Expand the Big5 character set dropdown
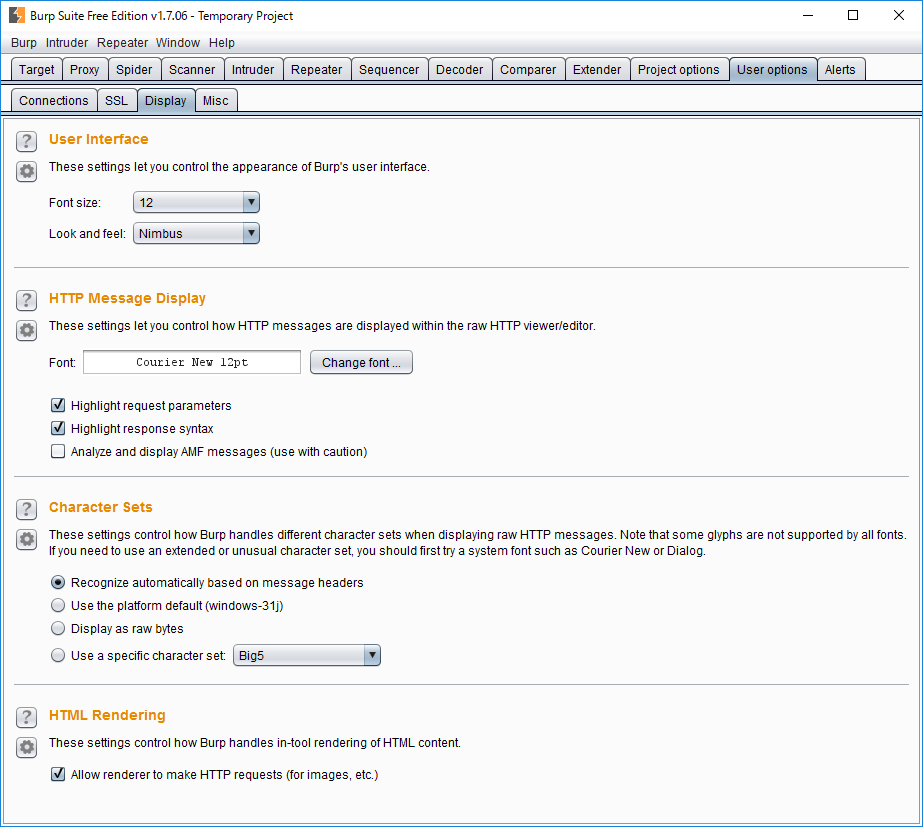Image resolution: width=923 pixels, height=827 pixels. tap(306, 656)
